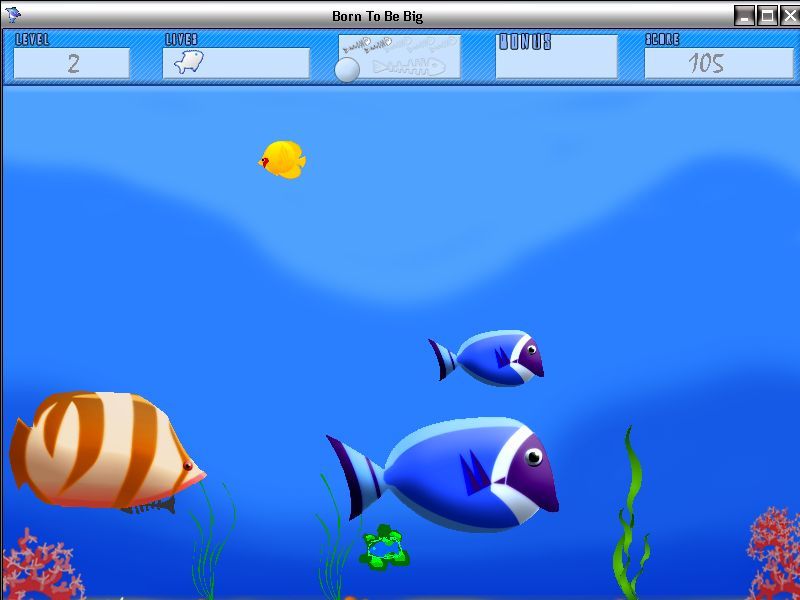Image resolution: width=800 pixels, height=600 pixels.
Task: Click the BONUS label
Action: click(525, 42)
